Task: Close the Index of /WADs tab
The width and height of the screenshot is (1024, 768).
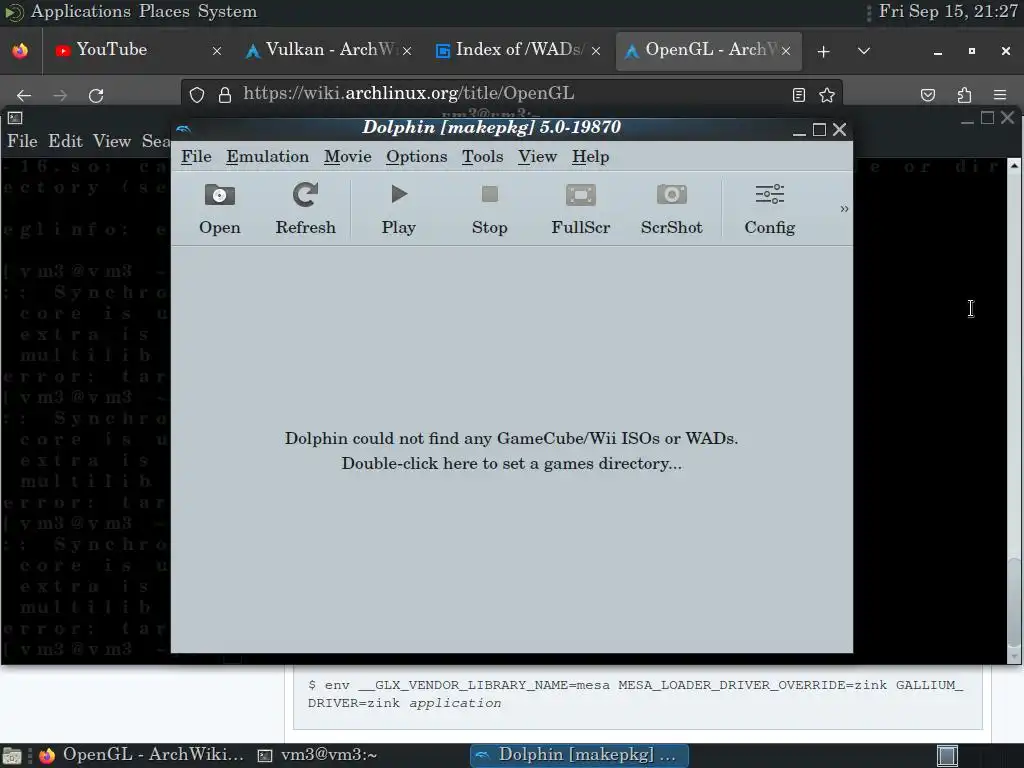Action: click(x=596, y=50)
